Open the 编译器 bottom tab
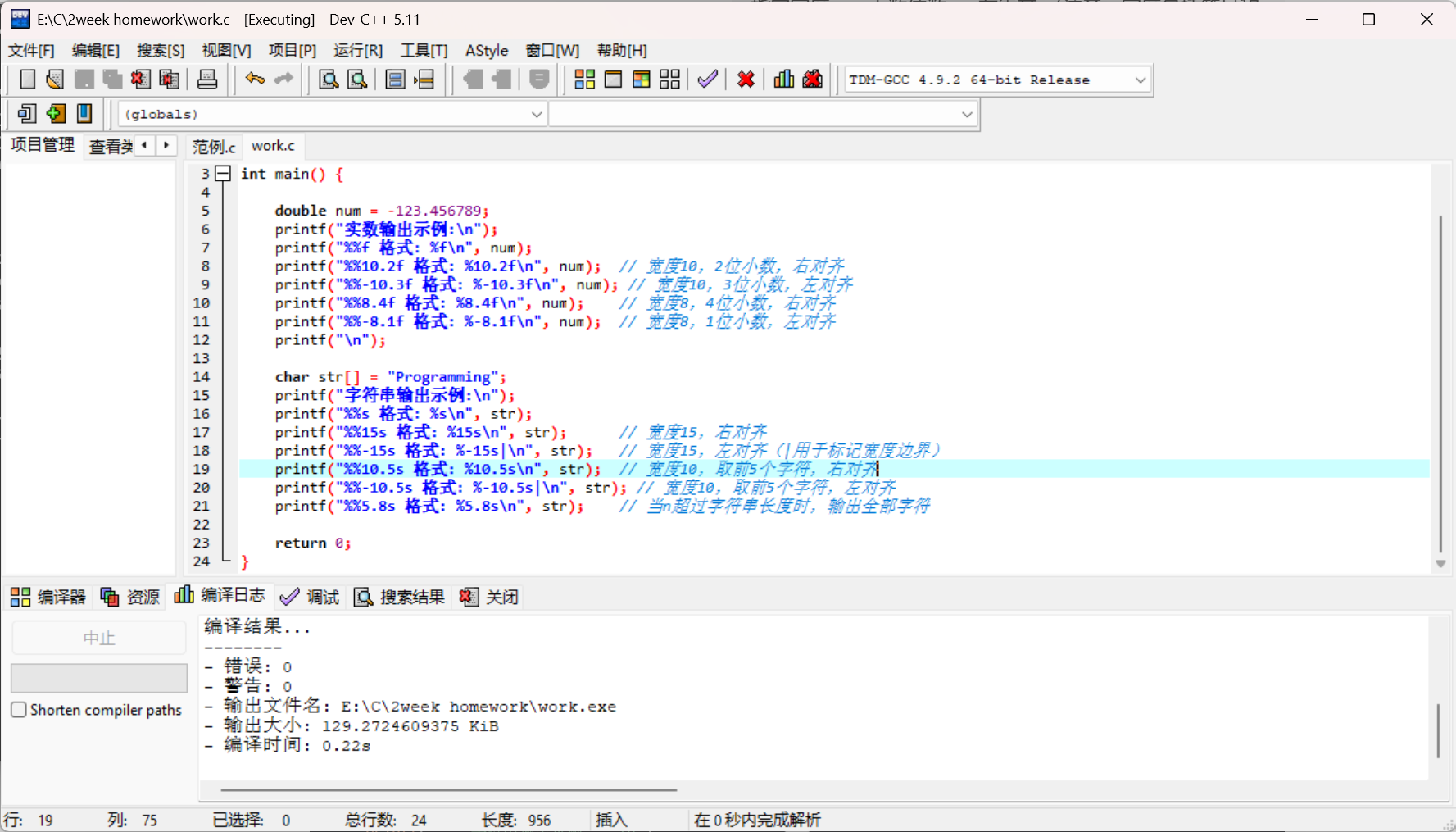The height and width of the screenshot is (832, 1456). coord(48,597)
